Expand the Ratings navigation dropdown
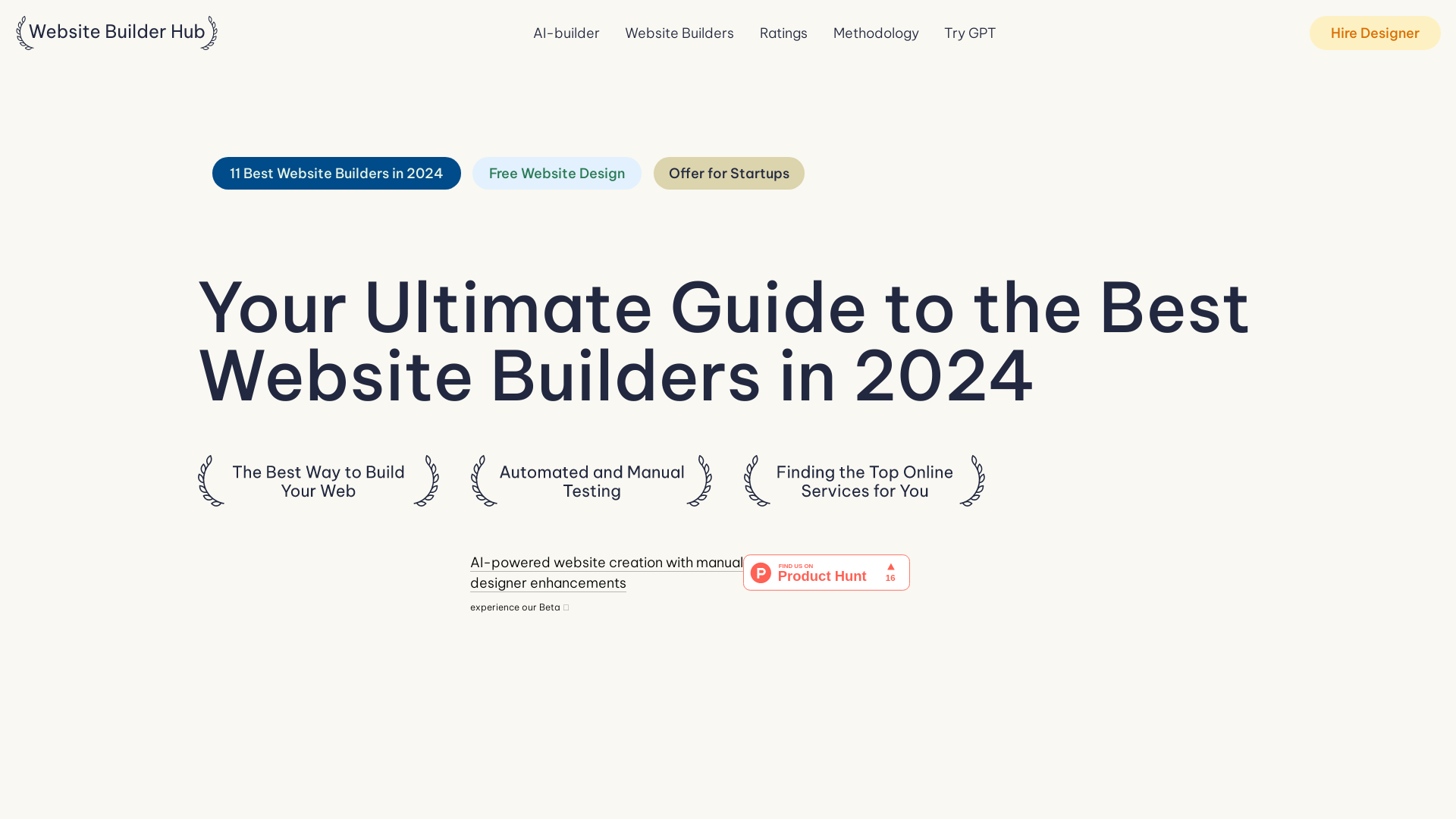The image size is (1456, 819). coord(783,33)
